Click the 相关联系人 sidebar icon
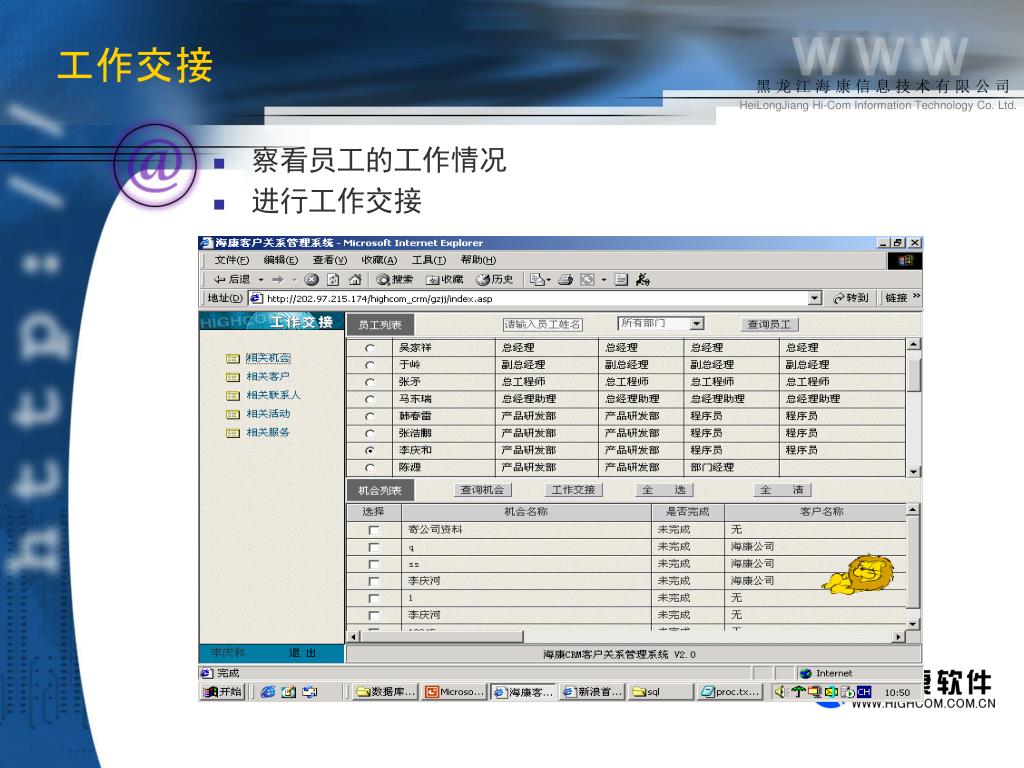Image resolution: width=1024 pixels, height=768 pixels. pos(232,396)
